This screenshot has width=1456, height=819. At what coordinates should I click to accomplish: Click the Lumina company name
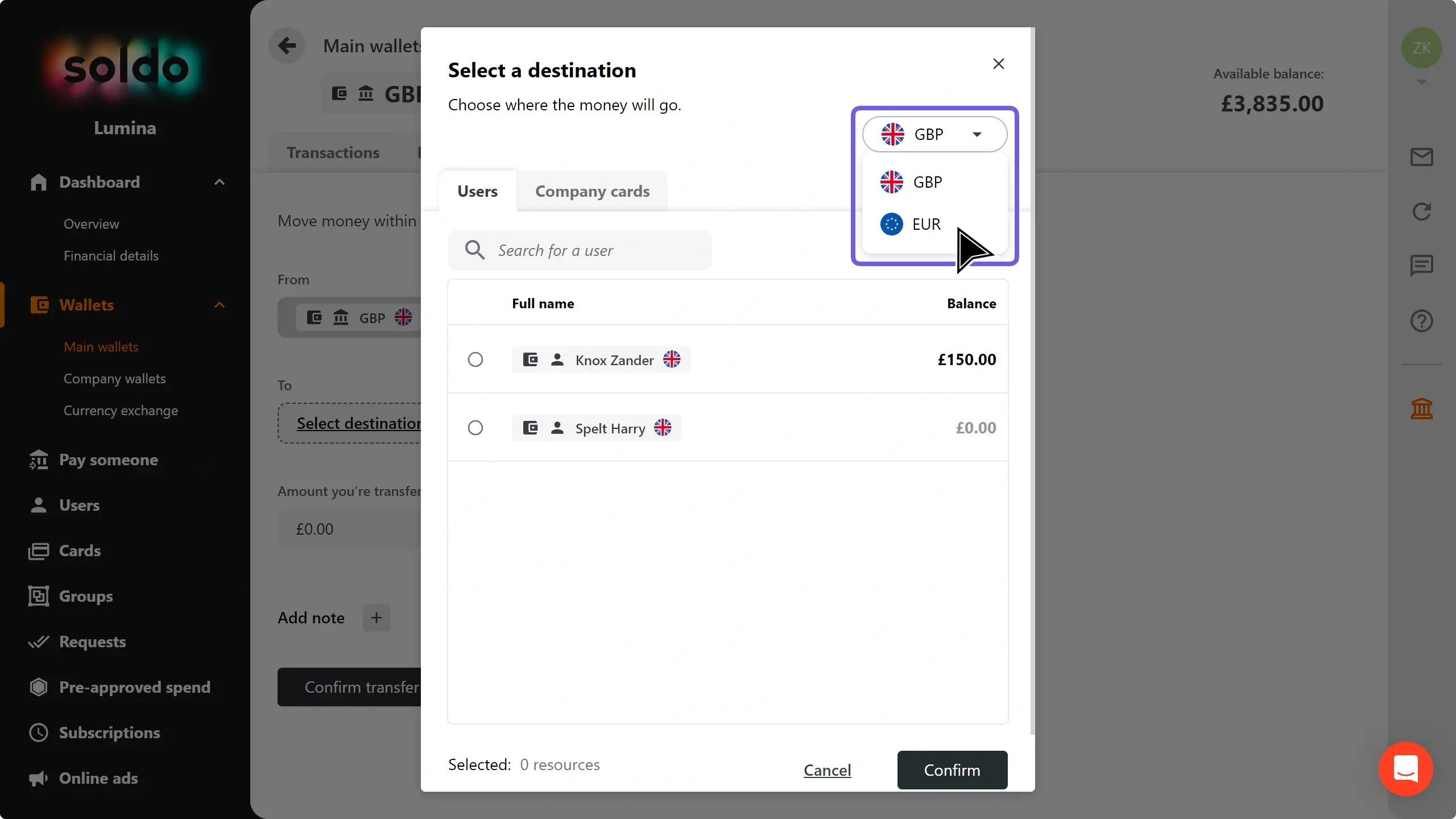(125, 128)
